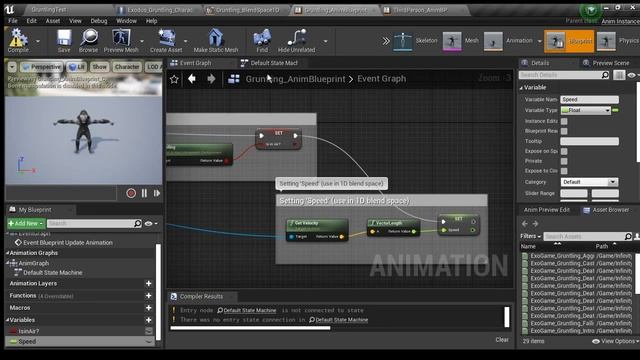Click Perspective viewport button
The width and height of the screenshot is (640, 360).
[x=42, y=67]
